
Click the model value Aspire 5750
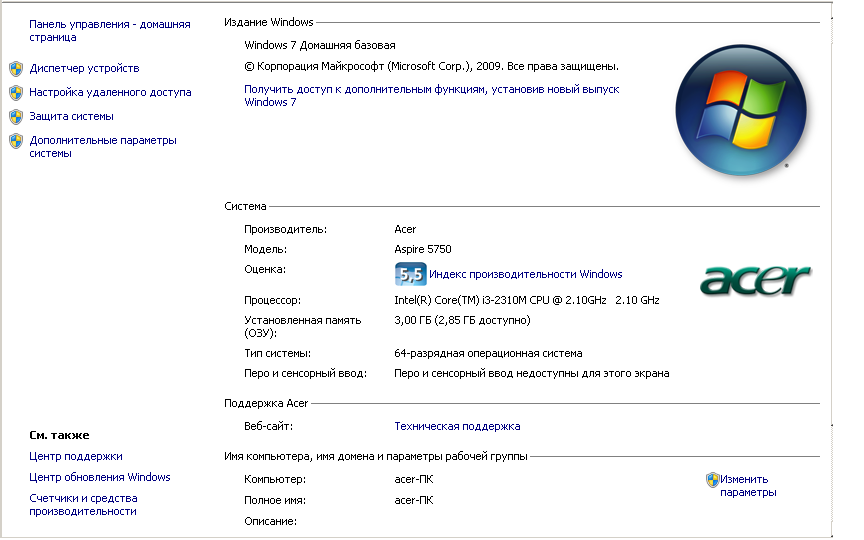click(423, 249)
